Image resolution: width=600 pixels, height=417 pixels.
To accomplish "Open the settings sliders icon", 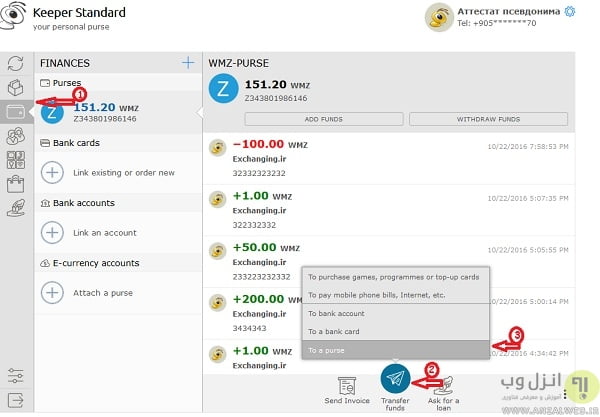I will 15,375.
